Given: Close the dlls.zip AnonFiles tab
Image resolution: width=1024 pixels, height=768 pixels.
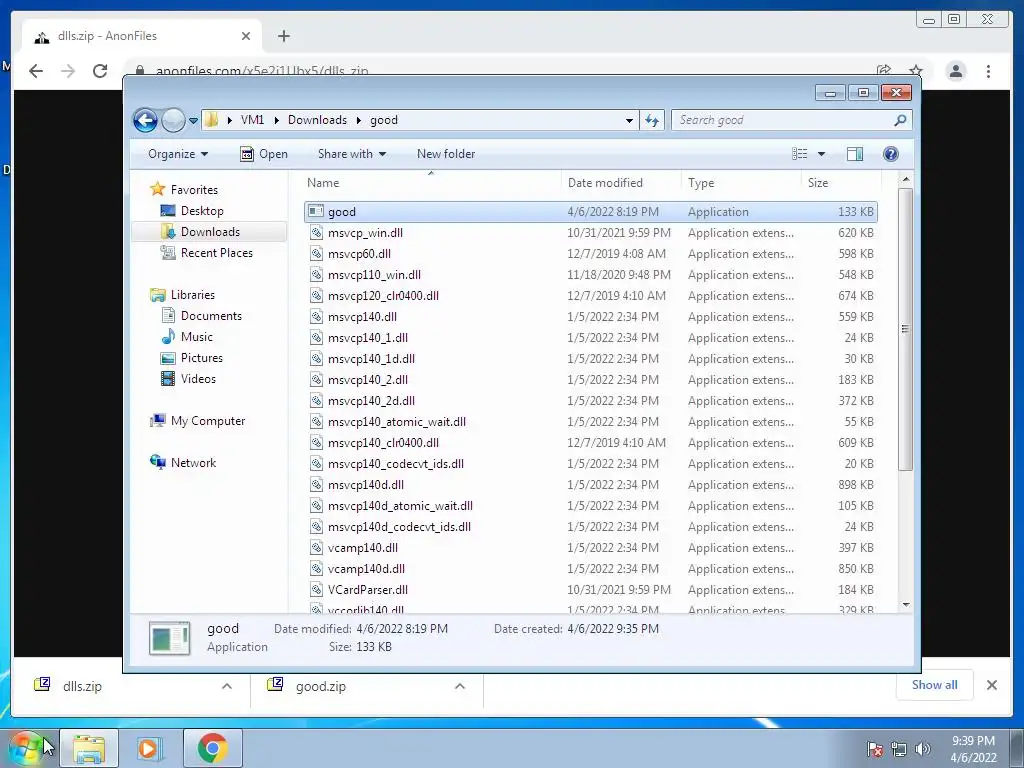Looking at the screenshot, I should pyautogui.click(x=246, y=36).
